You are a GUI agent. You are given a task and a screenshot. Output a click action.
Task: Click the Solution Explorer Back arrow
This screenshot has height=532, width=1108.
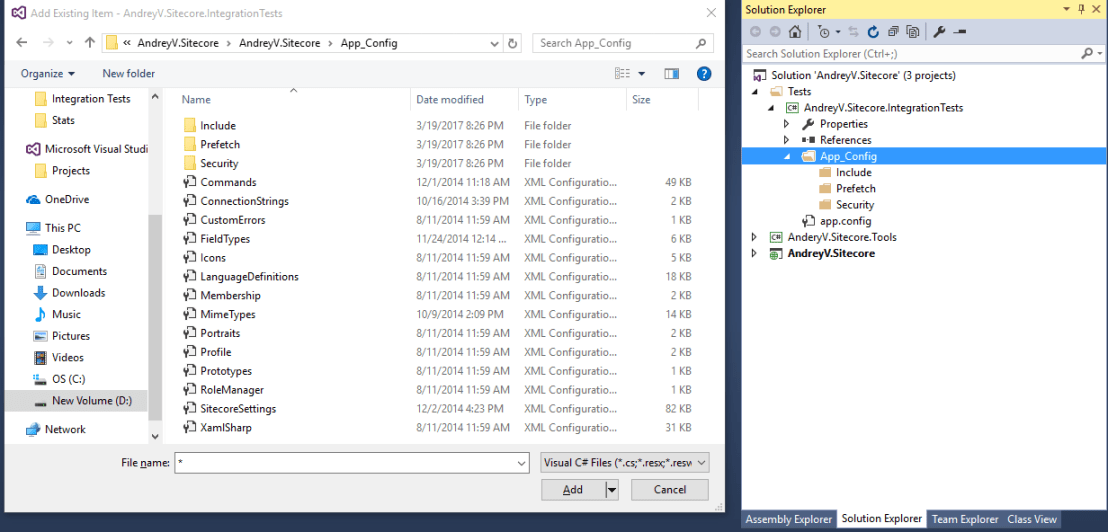755,31
